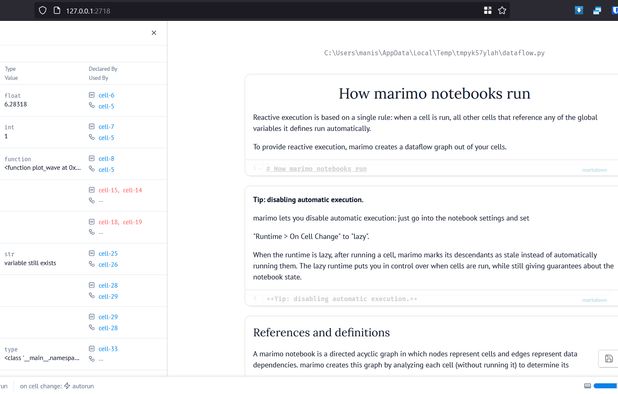Click the "References and definitions" heading
This screenshot has width=618, height=394.
pos(322,333)
